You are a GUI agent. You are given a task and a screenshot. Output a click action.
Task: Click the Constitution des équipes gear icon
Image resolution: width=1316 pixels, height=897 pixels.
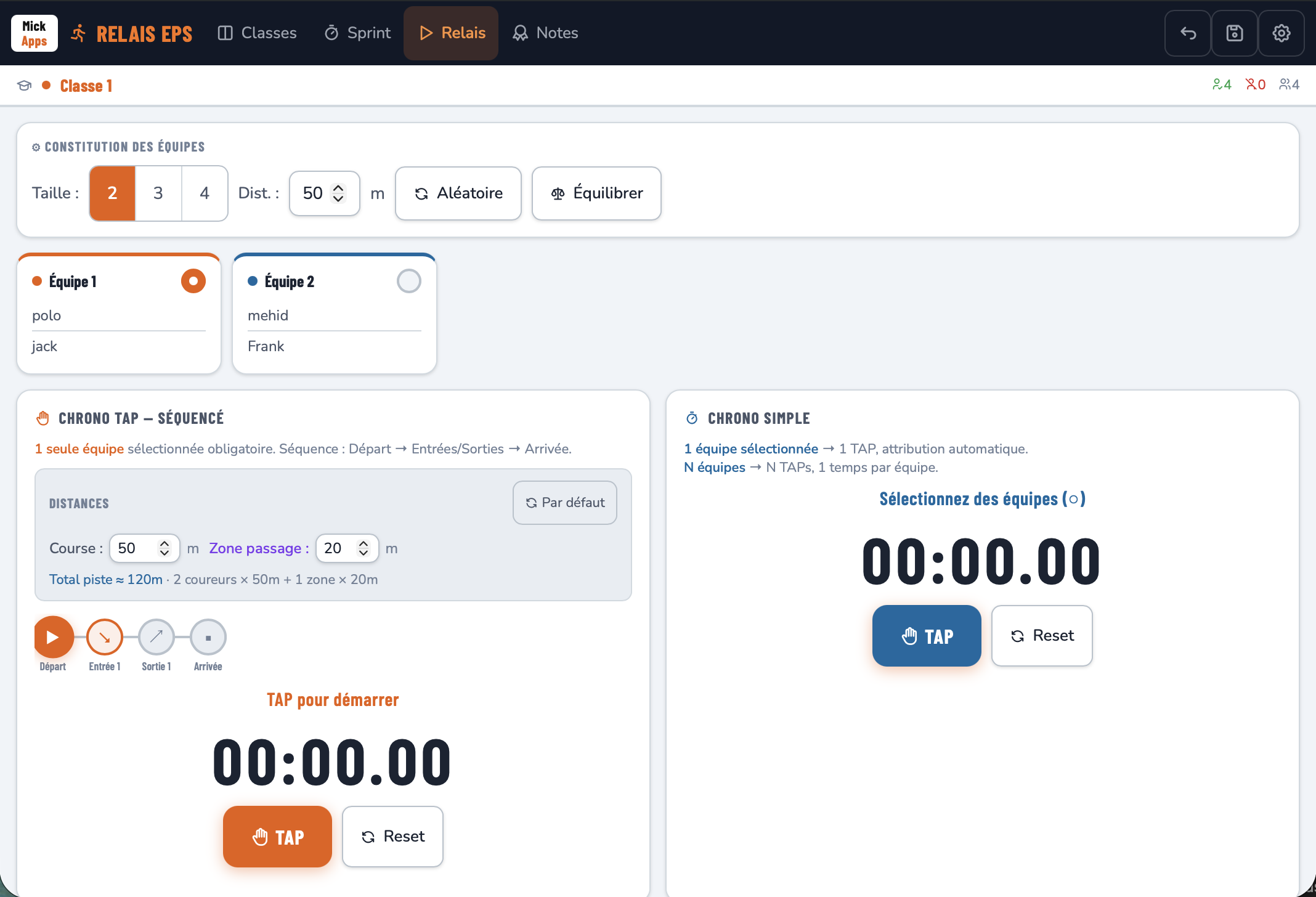pyautogui.click(x=36, y=147)
